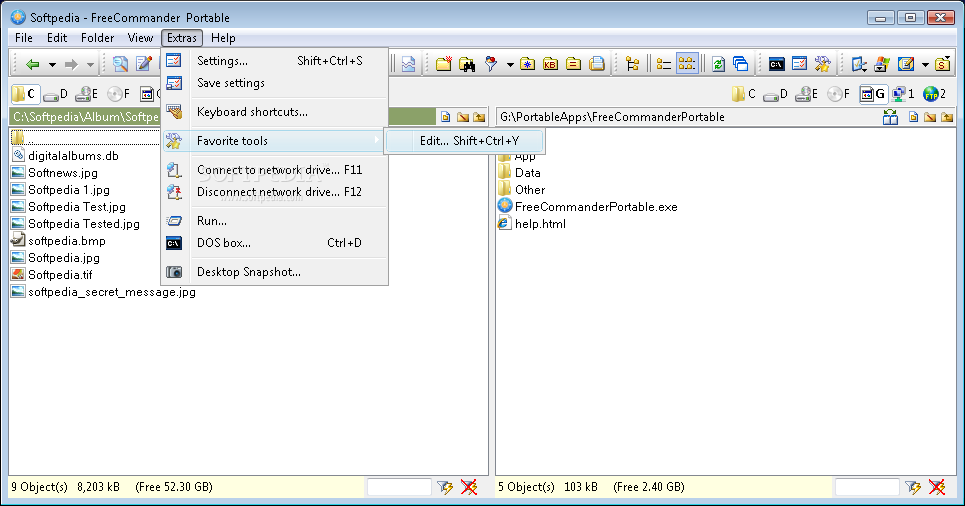Open the Forward history dropdown arrow
The width and height of the screenshot is (965, 506).
tap(90, 65)
